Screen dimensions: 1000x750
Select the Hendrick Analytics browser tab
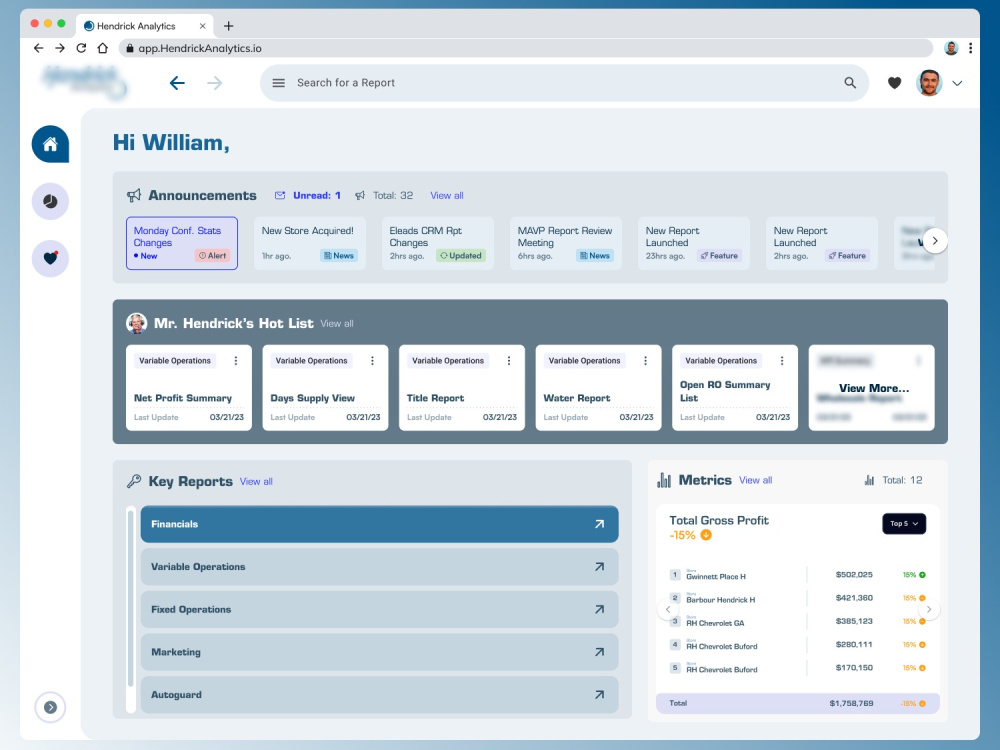(145, 26)
